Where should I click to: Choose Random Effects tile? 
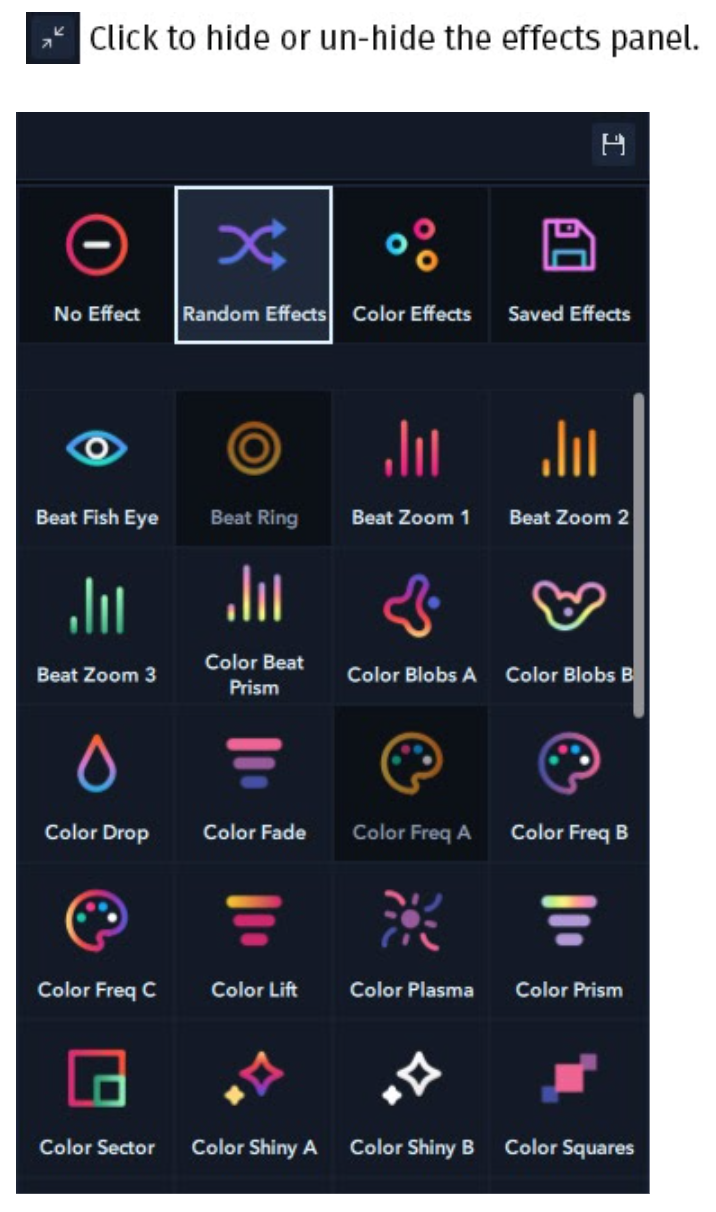(x=254, y=265)
